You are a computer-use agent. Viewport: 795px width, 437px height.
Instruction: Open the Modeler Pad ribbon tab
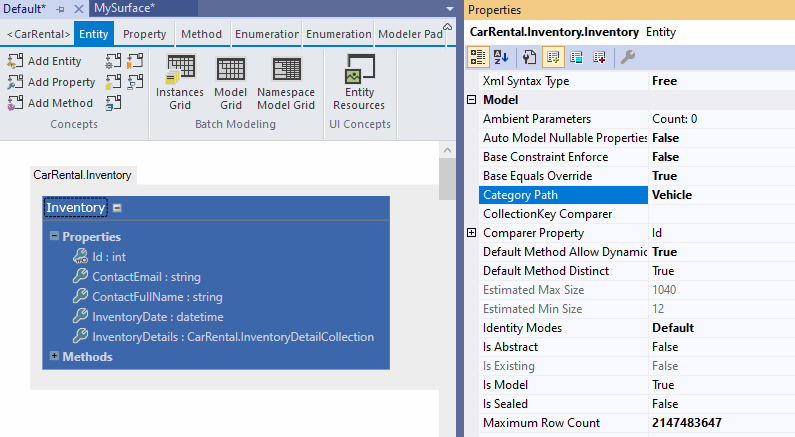click(x=411, y=34)
